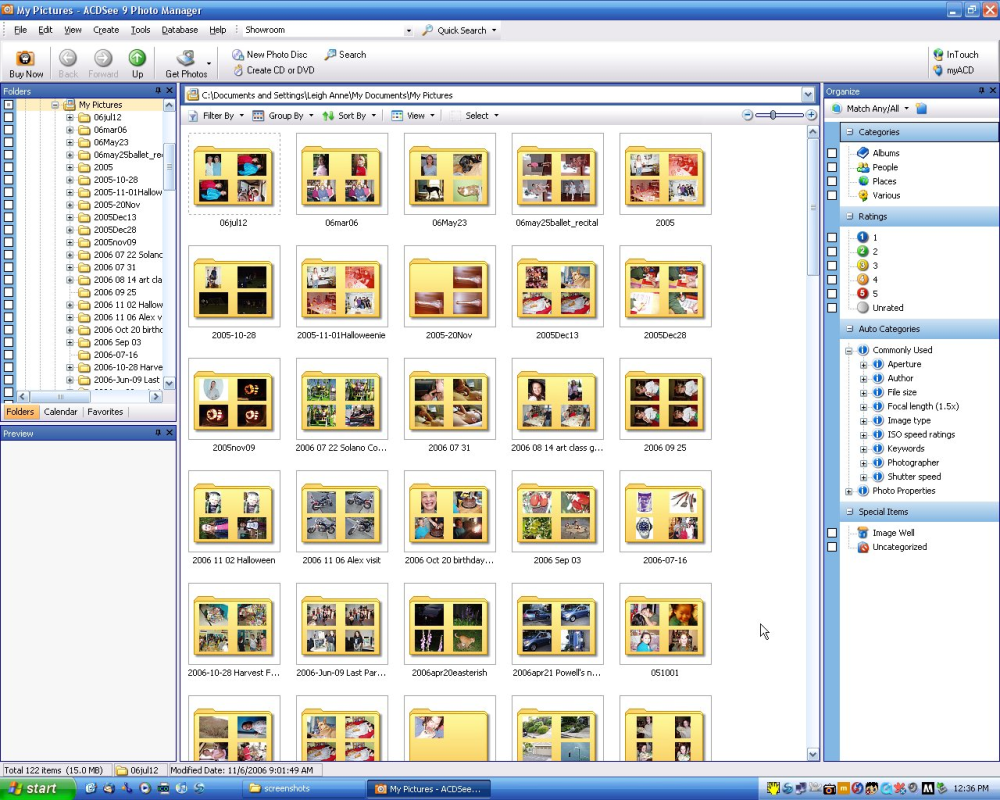The height and width of the screenshot is (800, 1000).
Task: Click the Buy Now toolbar icon
Action: 26,59
